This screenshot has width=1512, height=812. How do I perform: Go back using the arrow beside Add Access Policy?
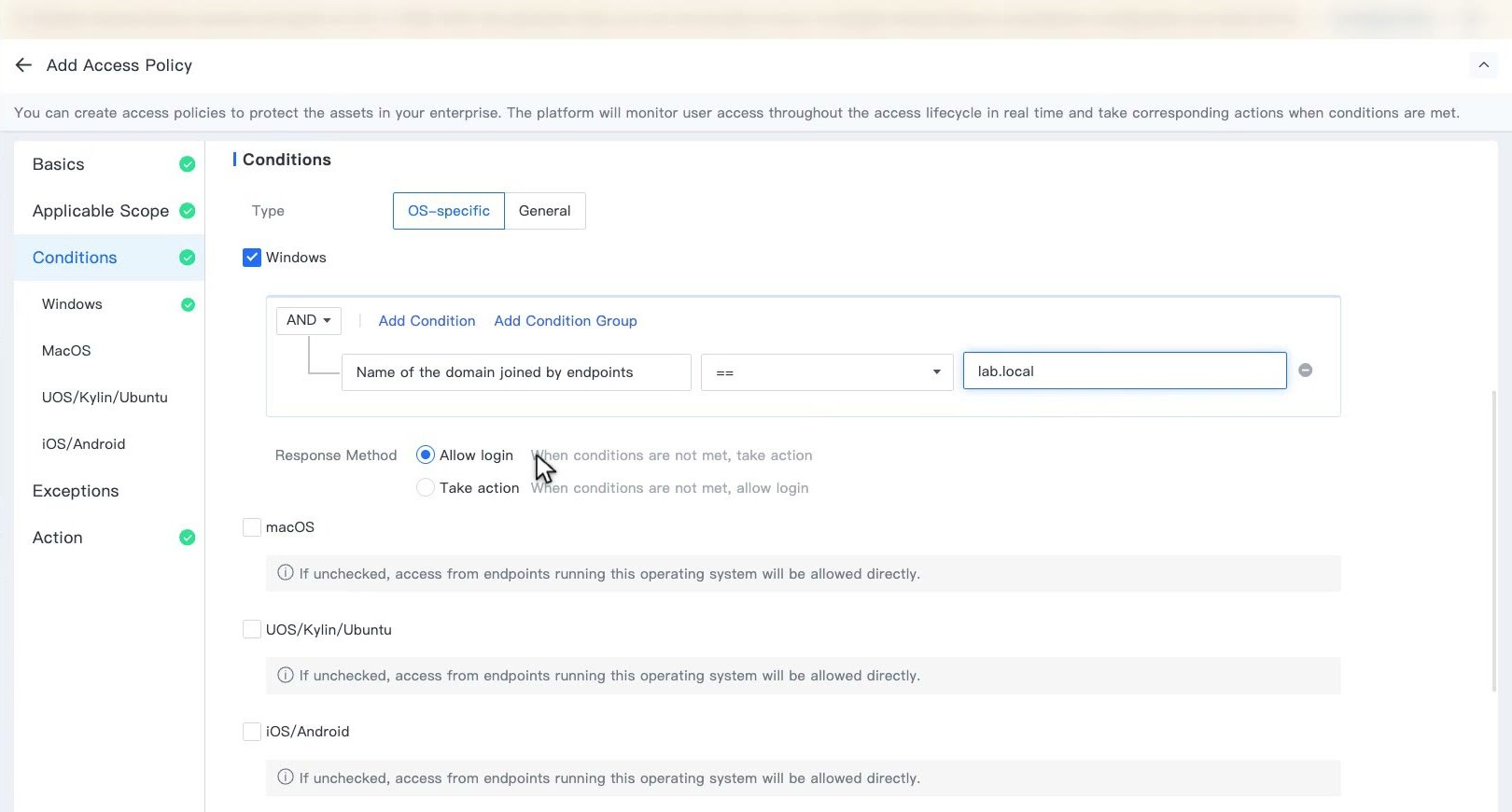(23, 65)
